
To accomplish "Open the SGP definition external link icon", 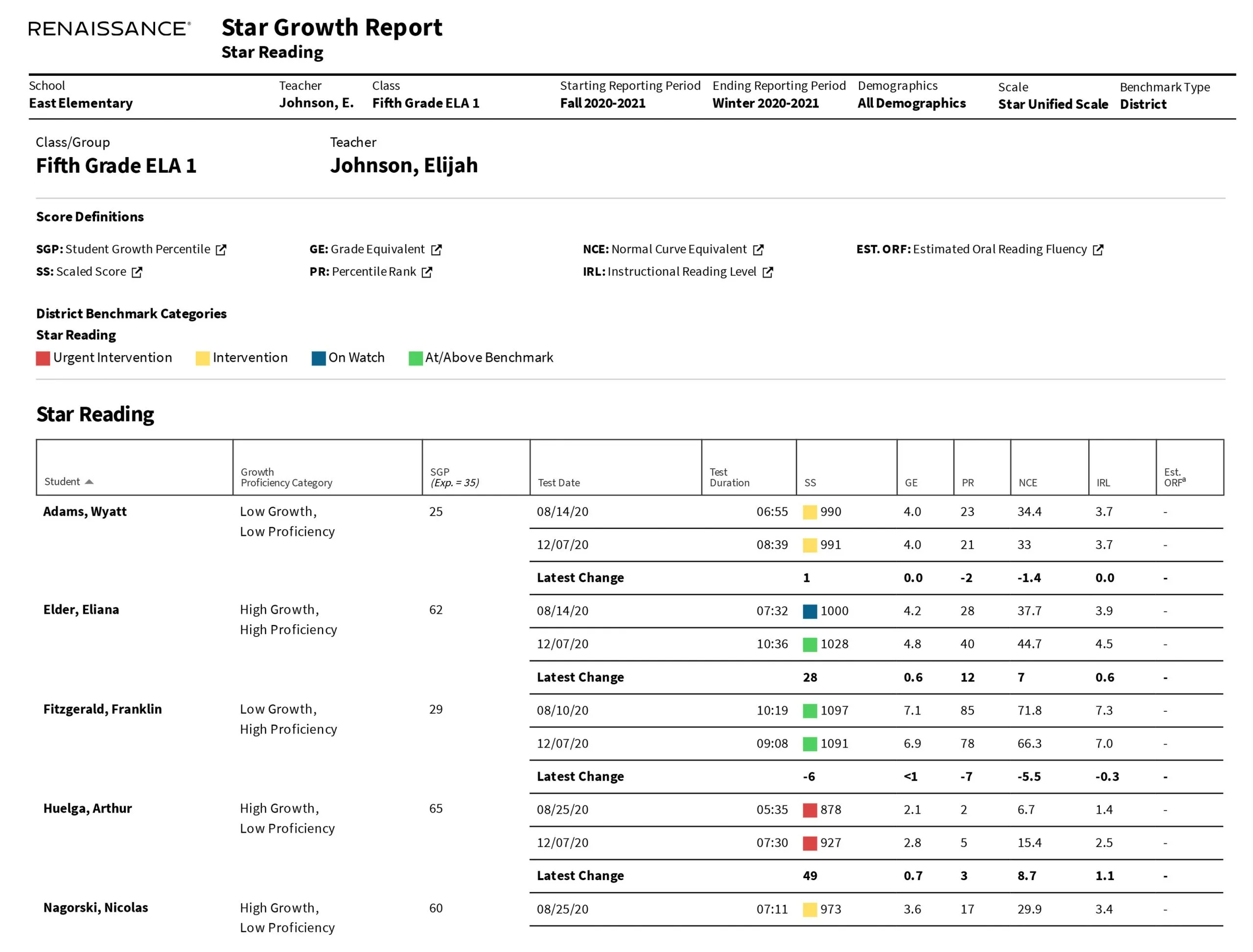I will (221, 249).
